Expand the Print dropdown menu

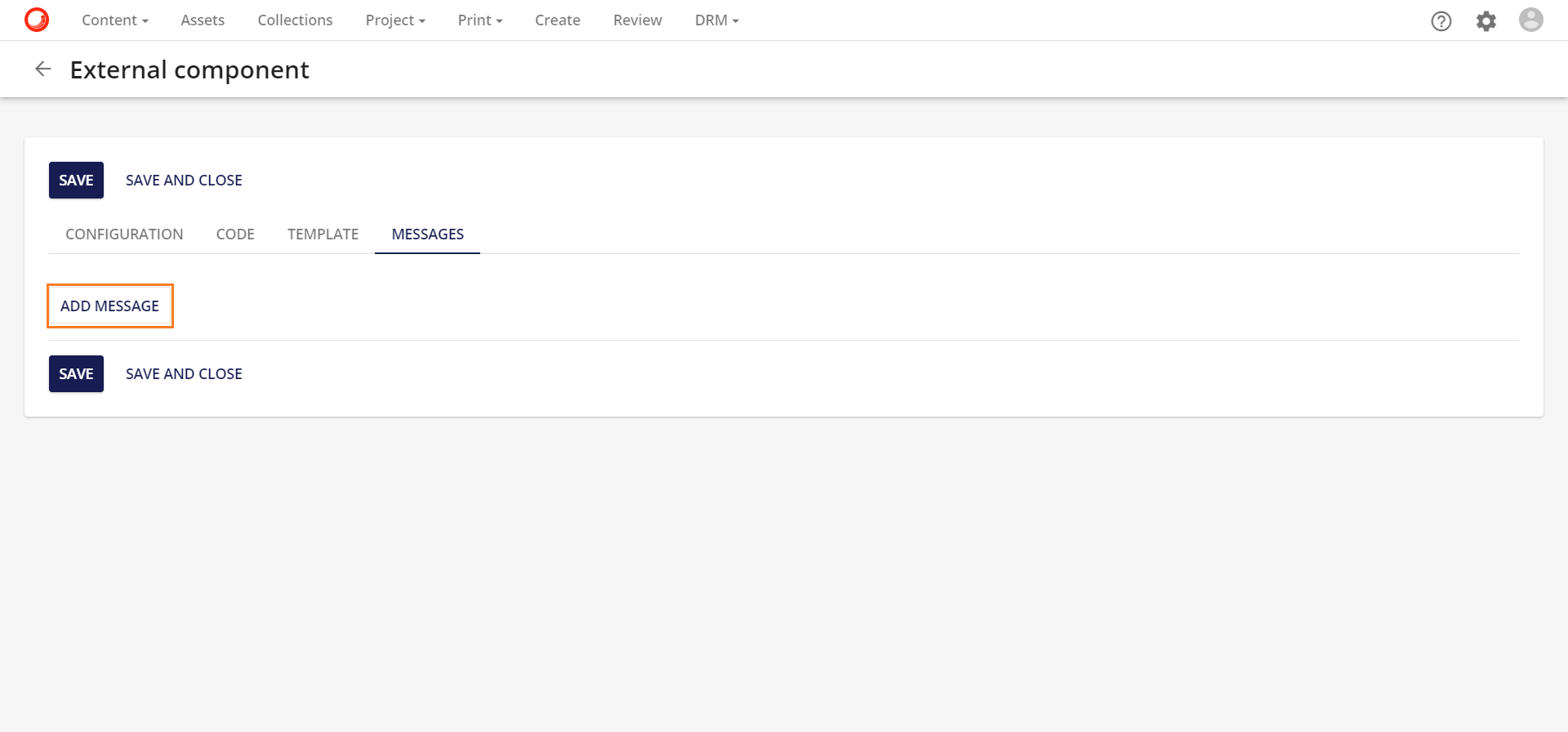[480, 20]
